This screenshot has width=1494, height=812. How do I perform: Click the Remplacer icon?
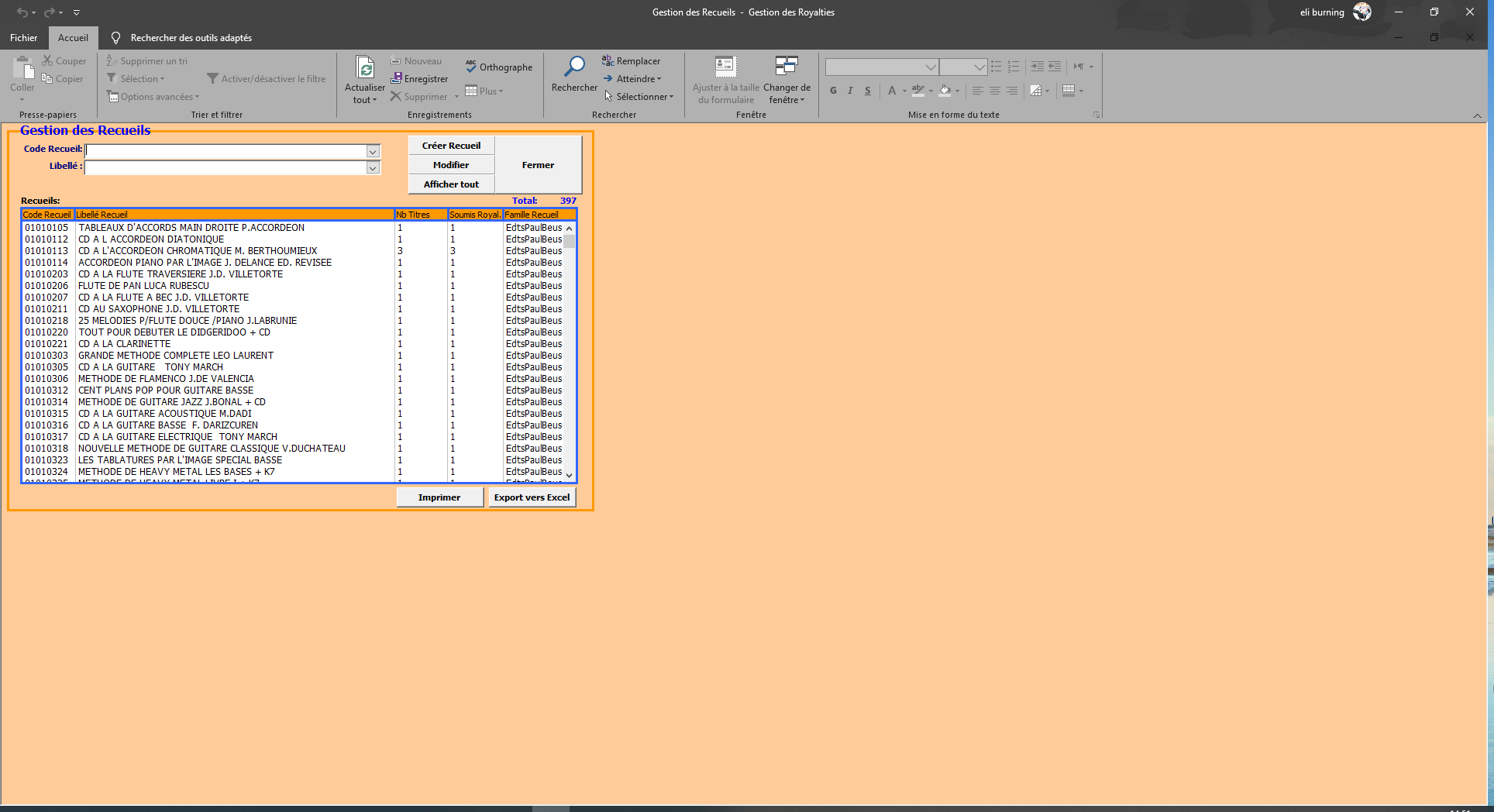tap(608, 60)
